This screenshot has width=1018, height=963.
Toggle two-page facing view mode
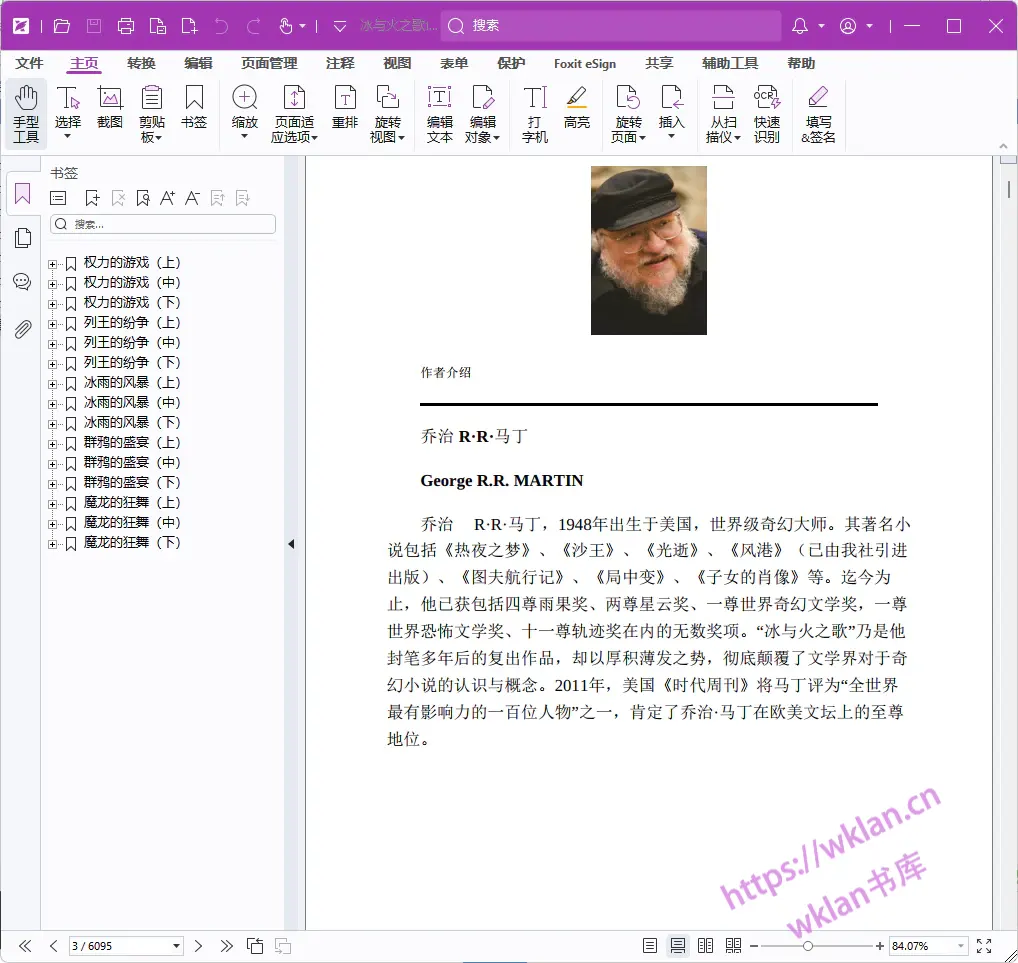click(x=705, y=946)
